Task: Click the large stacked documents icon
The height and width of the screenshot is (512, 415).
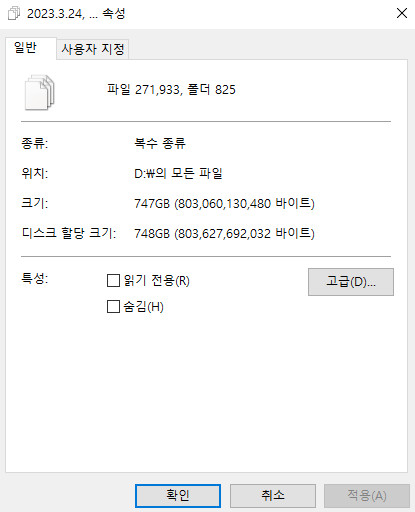Action: (x=39, y=92)
